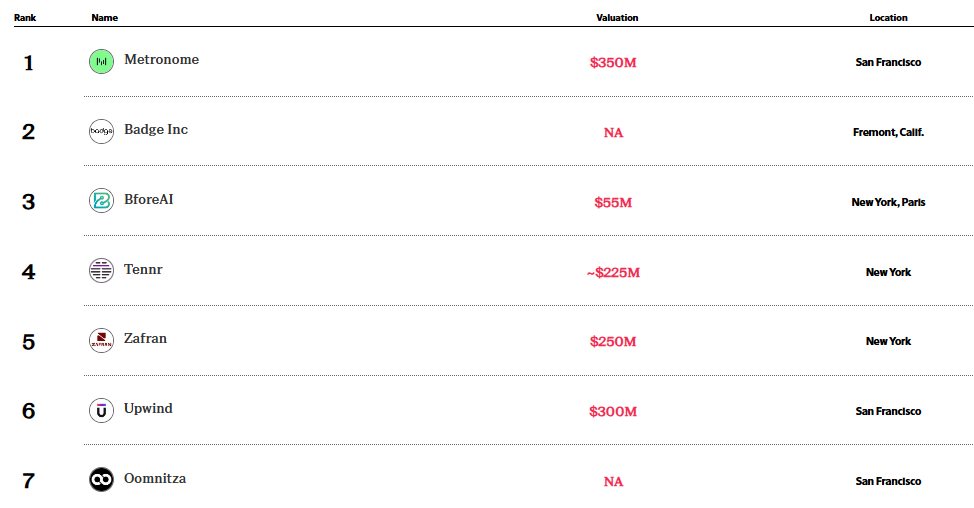The width and height of the screenshot is (974, 508).
Task: Sort by the Name column header
Action: (x=103, y=18)
